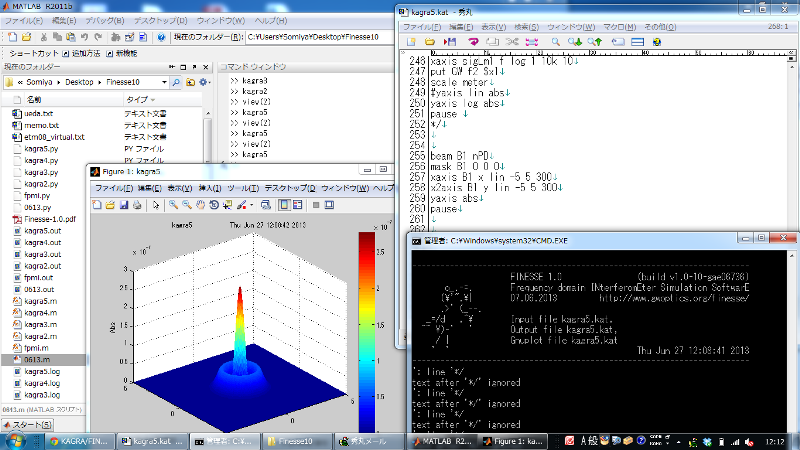Viewport: 800px width, 450px height.
Task: Close current folder panel X
Action: pos(206,67)
